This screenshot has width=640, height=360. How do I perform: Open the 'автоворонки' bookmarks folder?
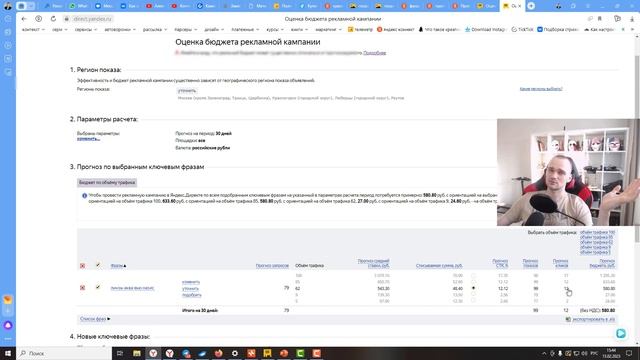[x=120, y=29]
